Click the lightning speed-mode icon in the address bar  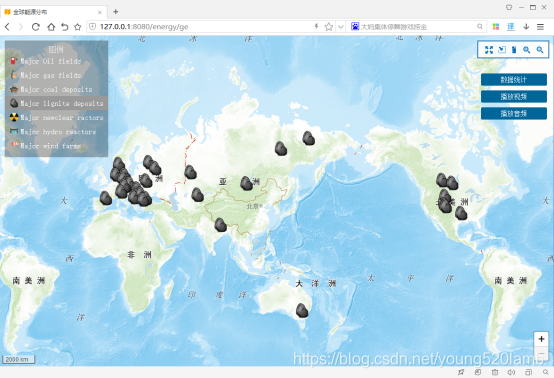(x=317, y=26)
